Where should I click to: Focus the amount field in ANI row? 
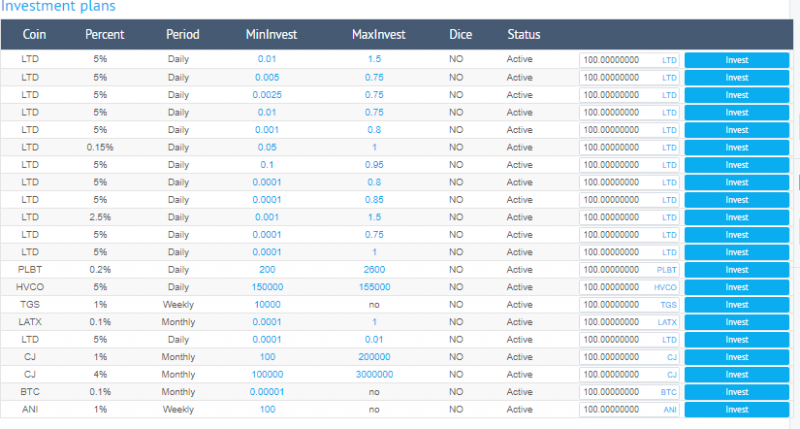[629, 410]
